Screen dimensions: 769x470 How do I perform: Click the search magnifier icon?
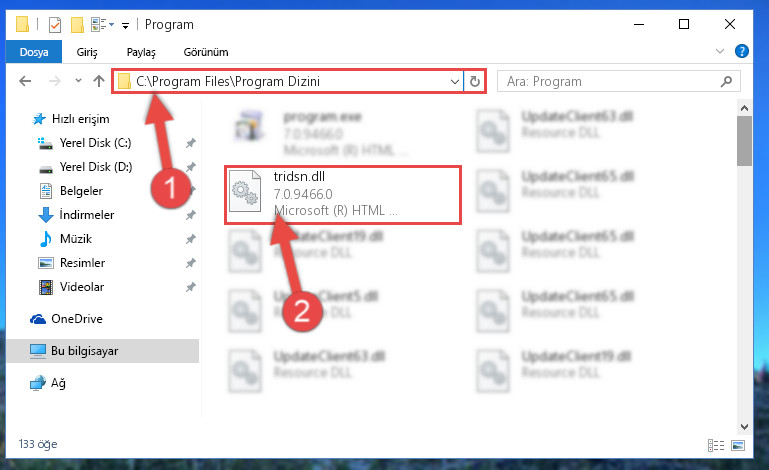tap(726, 81)
